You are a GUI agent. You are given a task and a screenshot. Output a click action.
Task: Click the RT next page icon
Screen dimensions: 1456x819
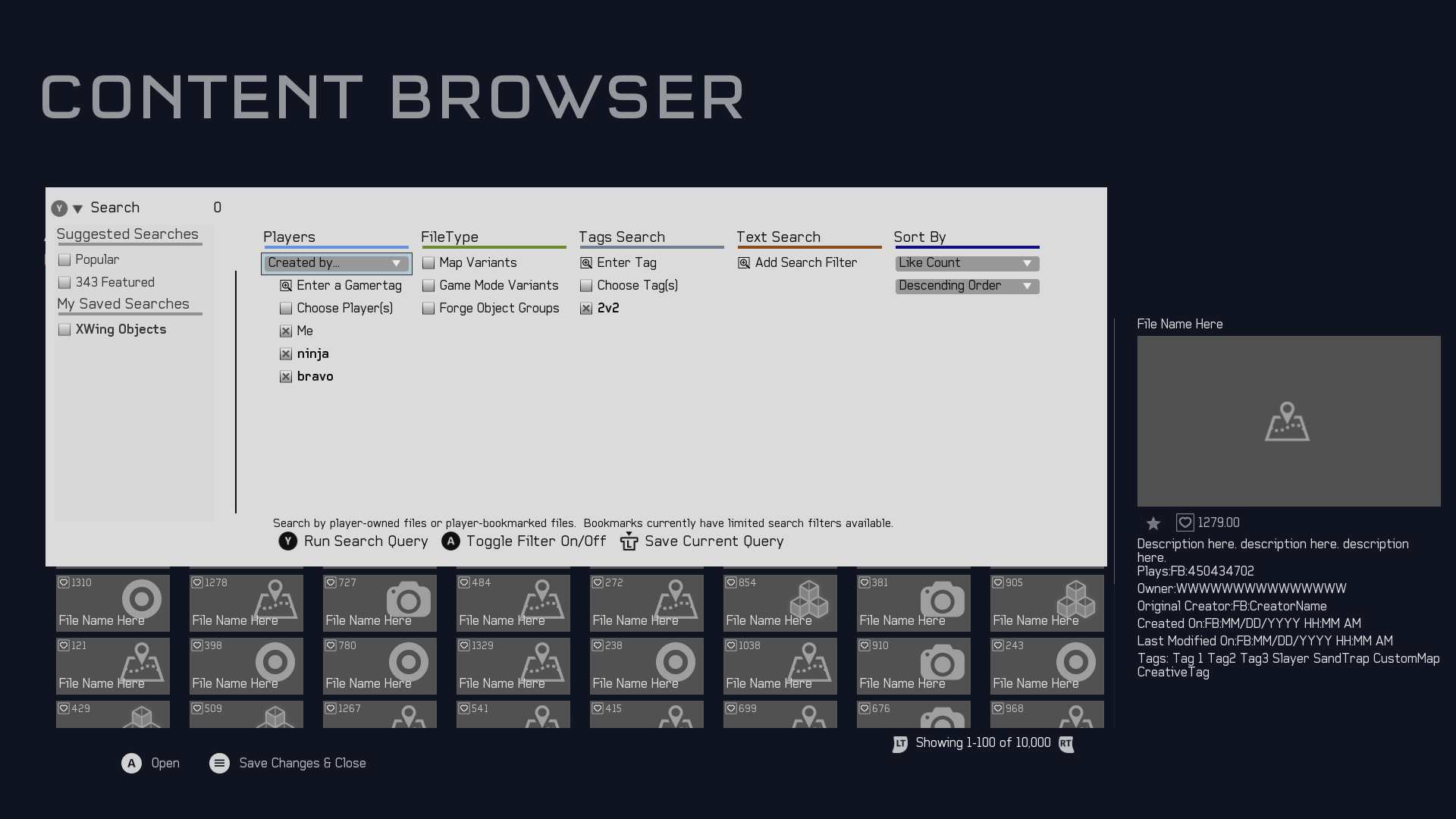1066,744
